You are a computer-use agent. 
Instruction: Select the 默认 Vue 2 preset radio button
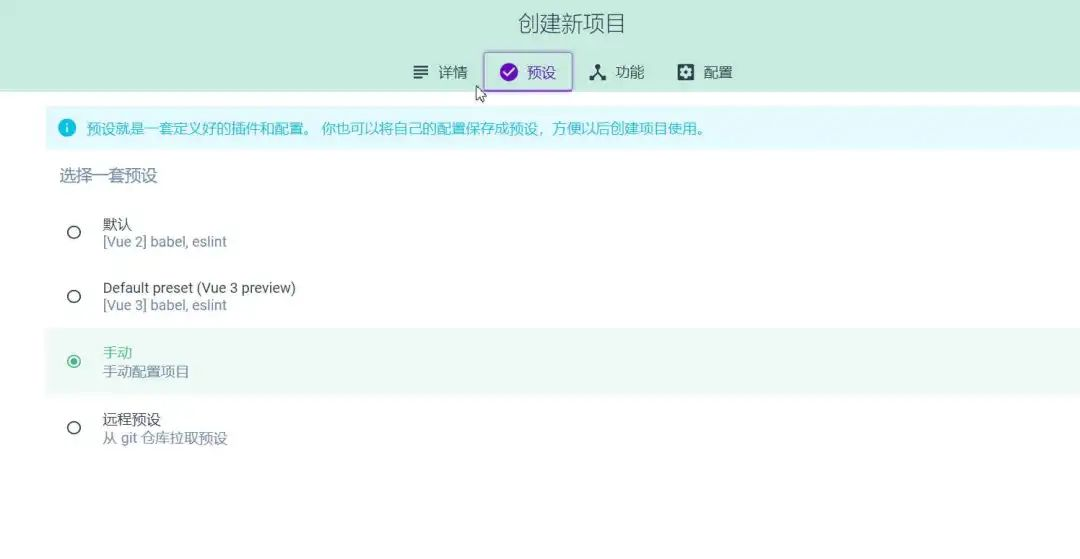point(74,233)
